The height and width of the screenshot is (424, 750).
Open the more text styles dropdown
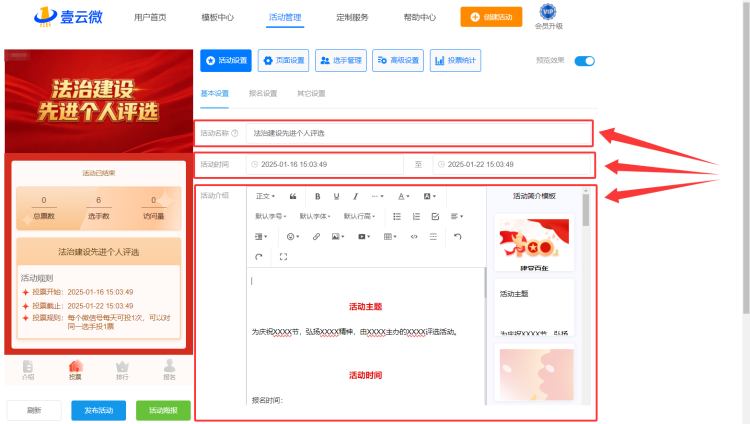377,196
